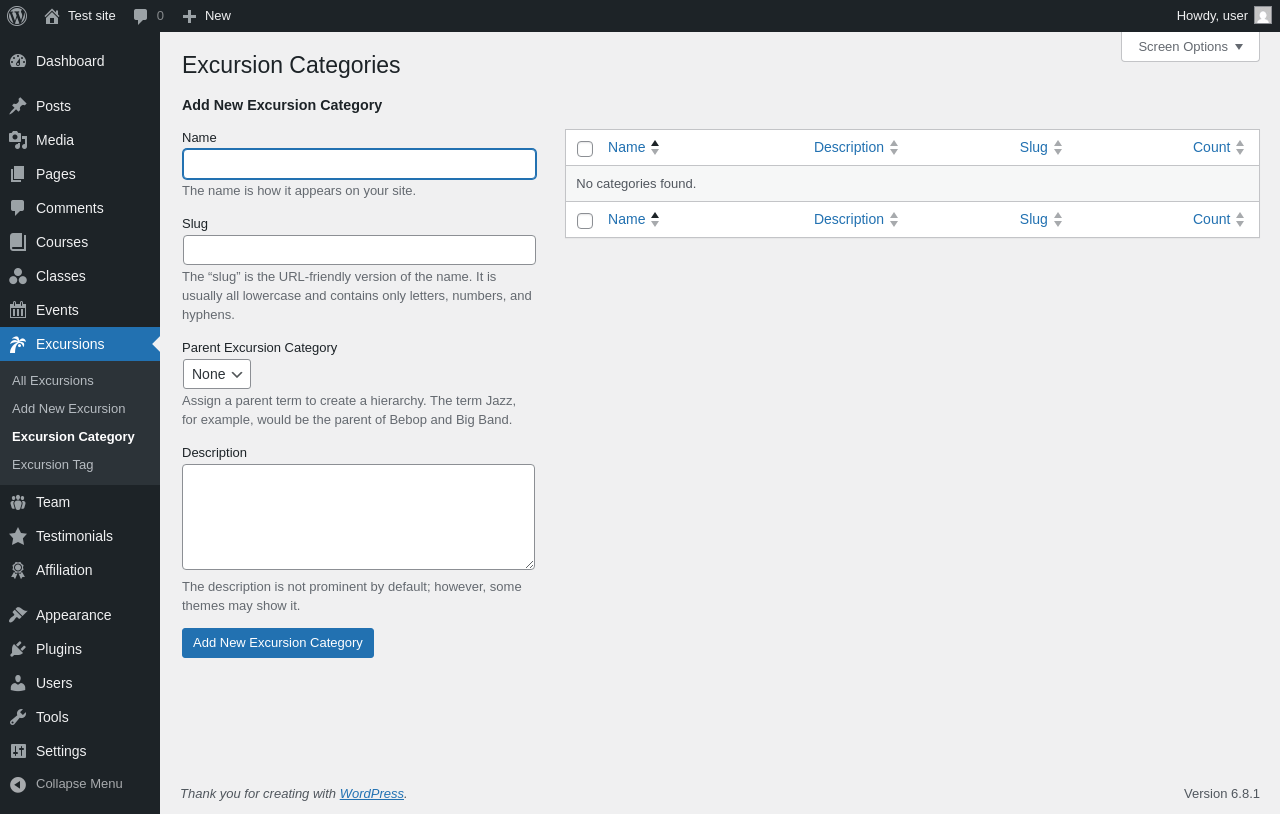Follow the WordPress footer link
The height and width of the screenshot is (814, 1280).
(372, 793)
